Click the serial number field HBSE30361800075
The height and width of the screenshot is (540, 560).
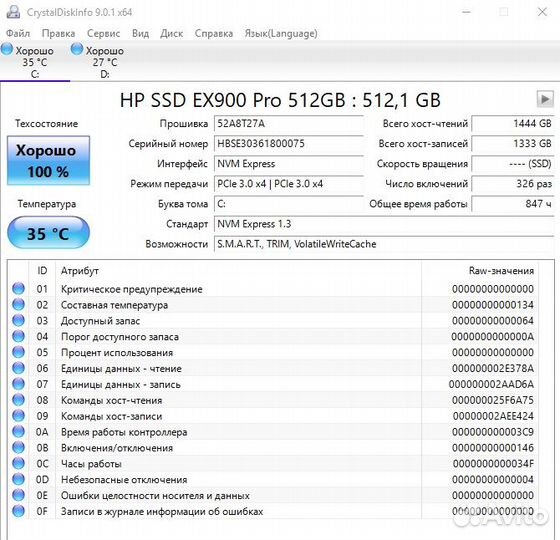[x=289, y=144]
